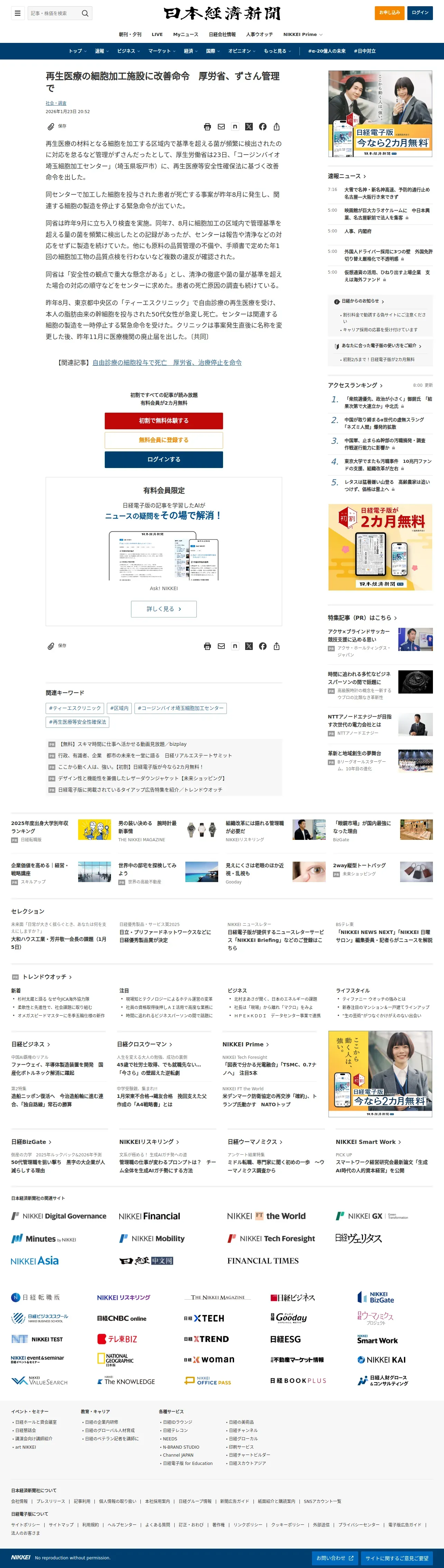
Task: Select the #ティーエスクリニック keyword tag
Action: pos(75,708)
